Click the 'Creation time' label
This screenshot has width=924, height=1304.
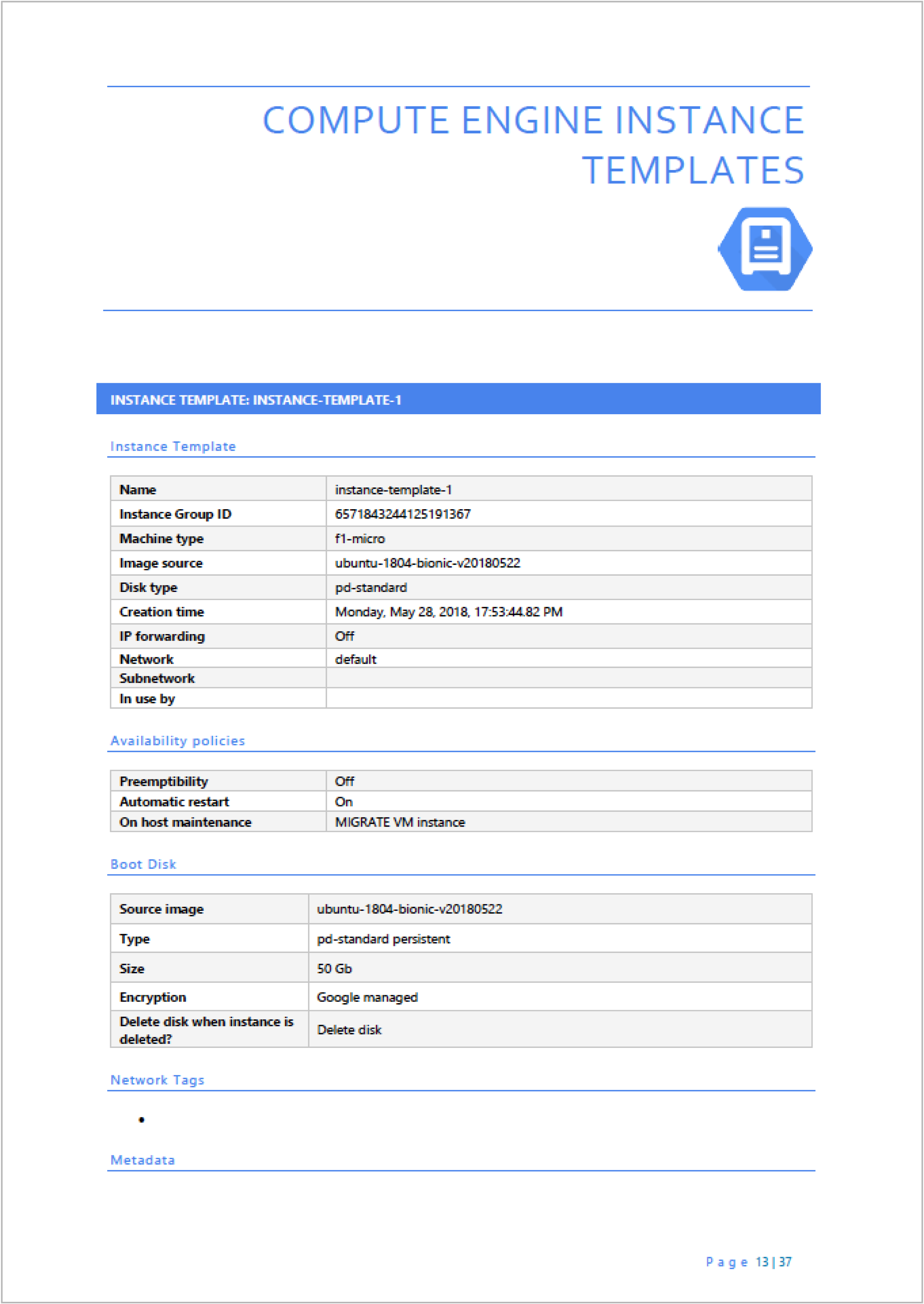tap(161, 612)
